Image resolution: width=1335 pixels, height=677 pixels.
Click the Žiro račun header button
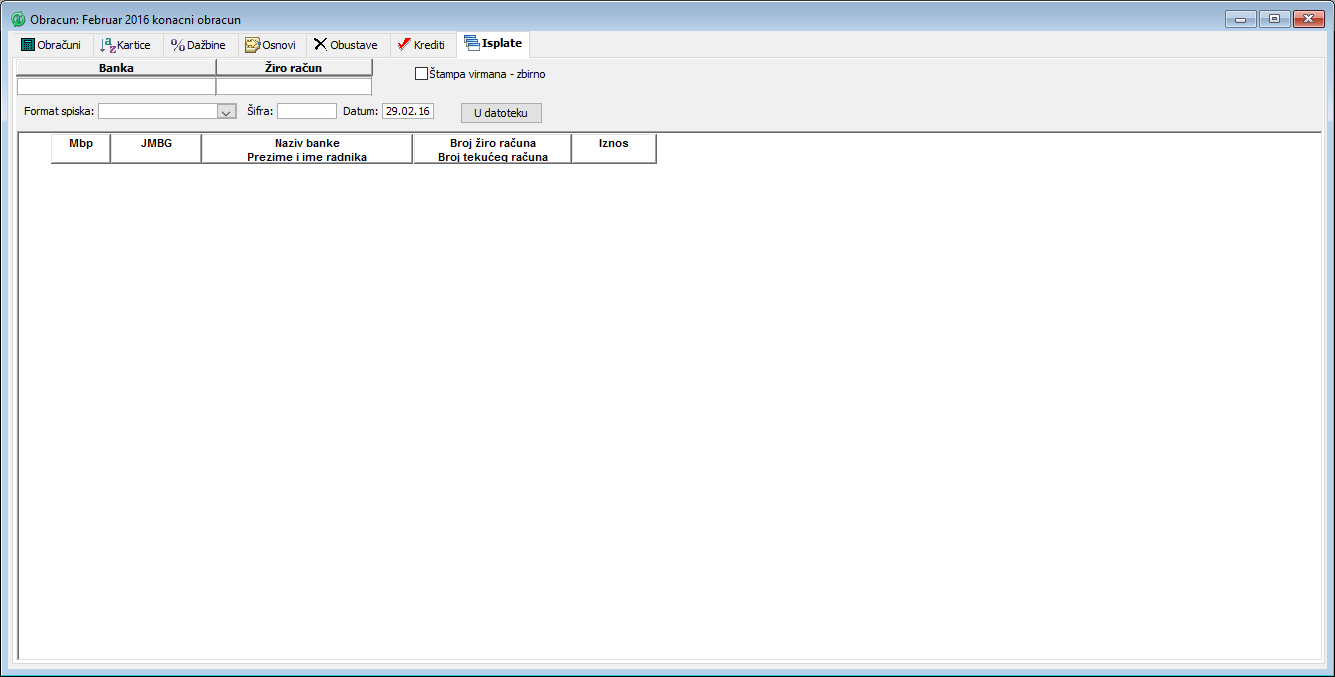tap(294, 68)
